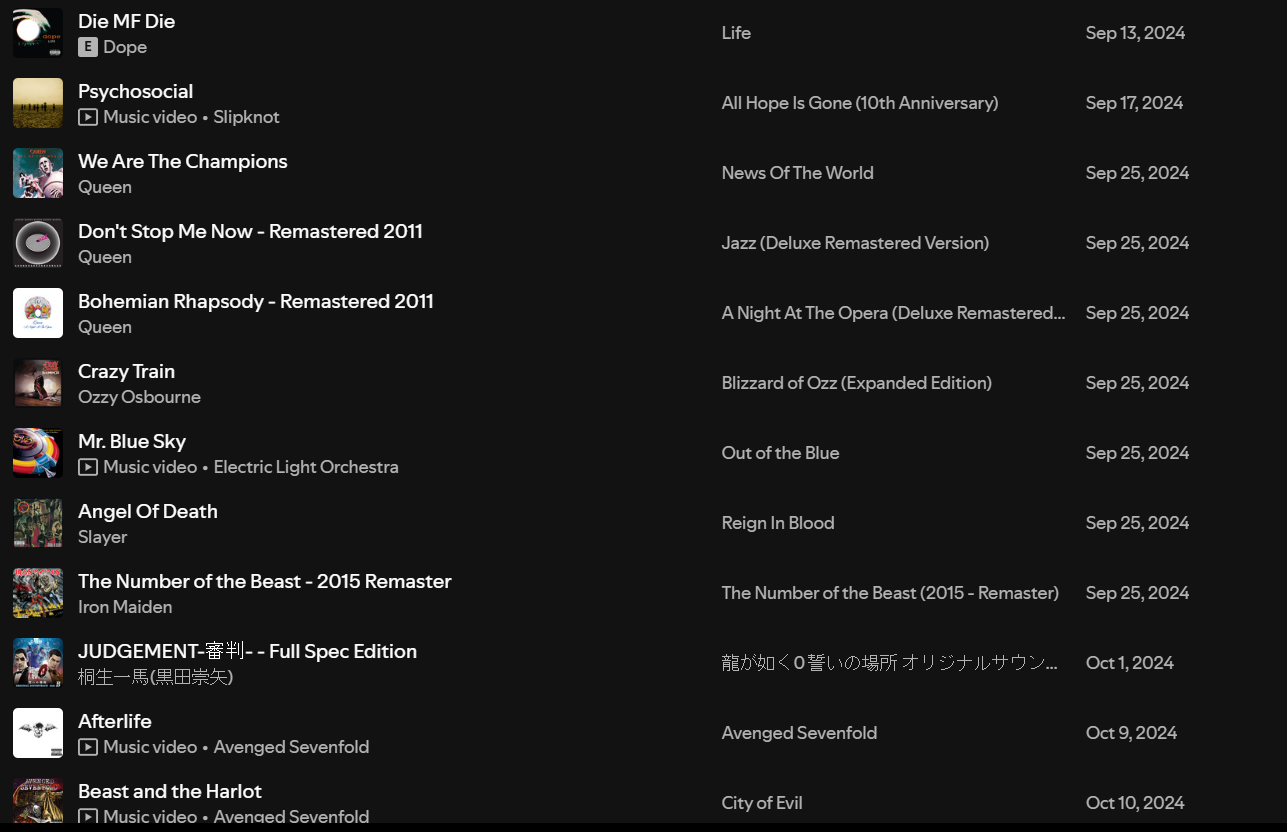This screenshot has width=1287, height=832.
Task: Open the Ozzy Osbourne artist link
Action: pos(139,397)
